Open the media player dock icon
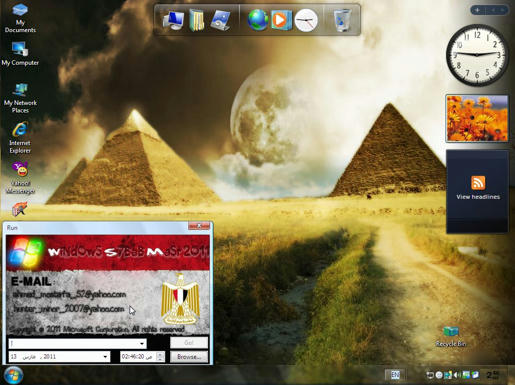 click(x=281, y=20)
